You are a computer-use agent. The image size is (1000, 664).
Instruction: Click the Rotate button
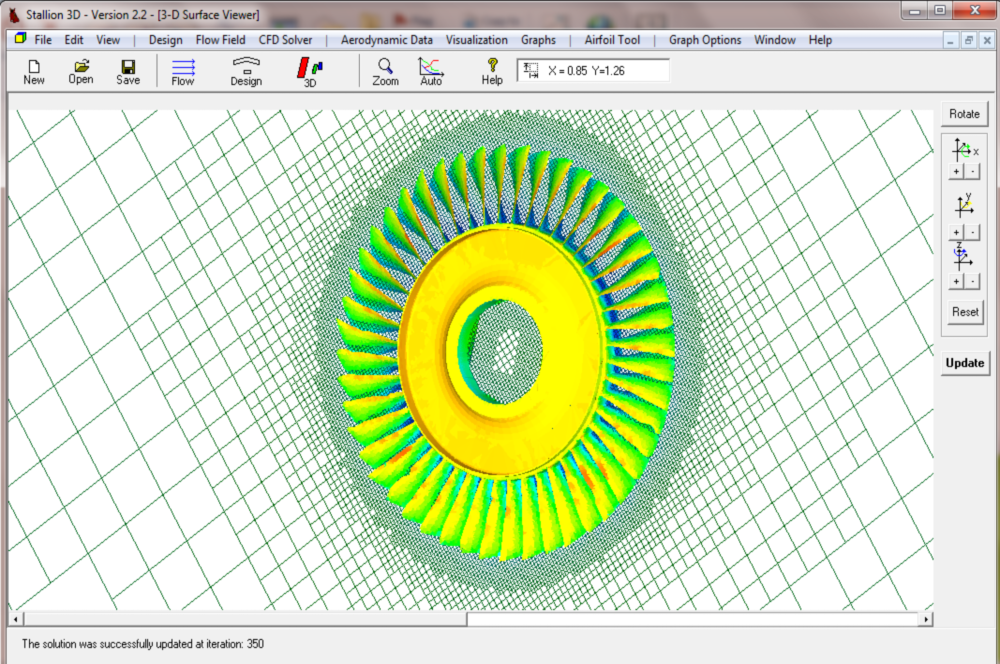[x=964, y=114]
